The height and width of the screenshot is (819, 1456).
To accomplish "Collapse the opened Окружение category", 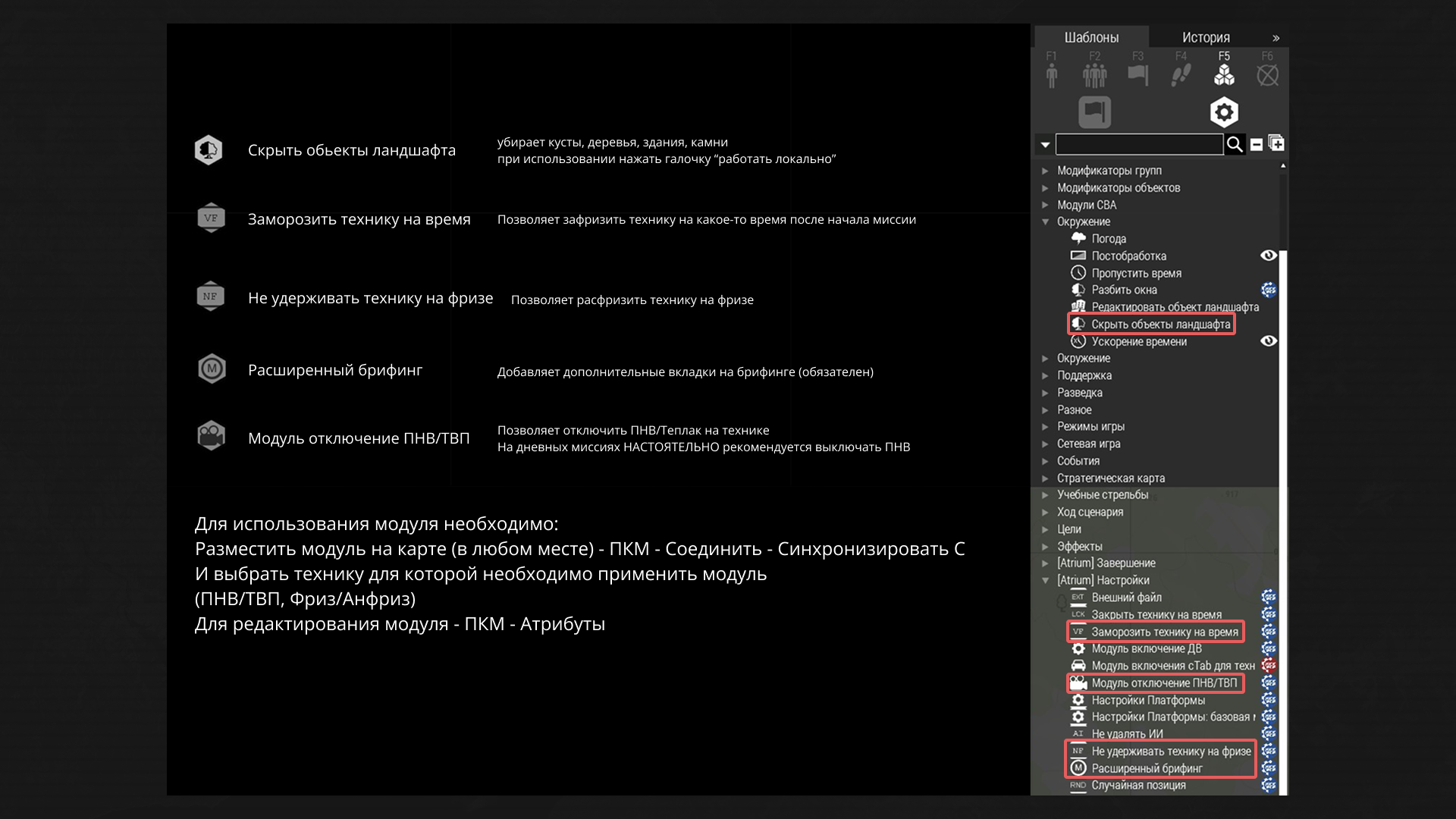I will pyautogui.click(x=1045, y=222).
